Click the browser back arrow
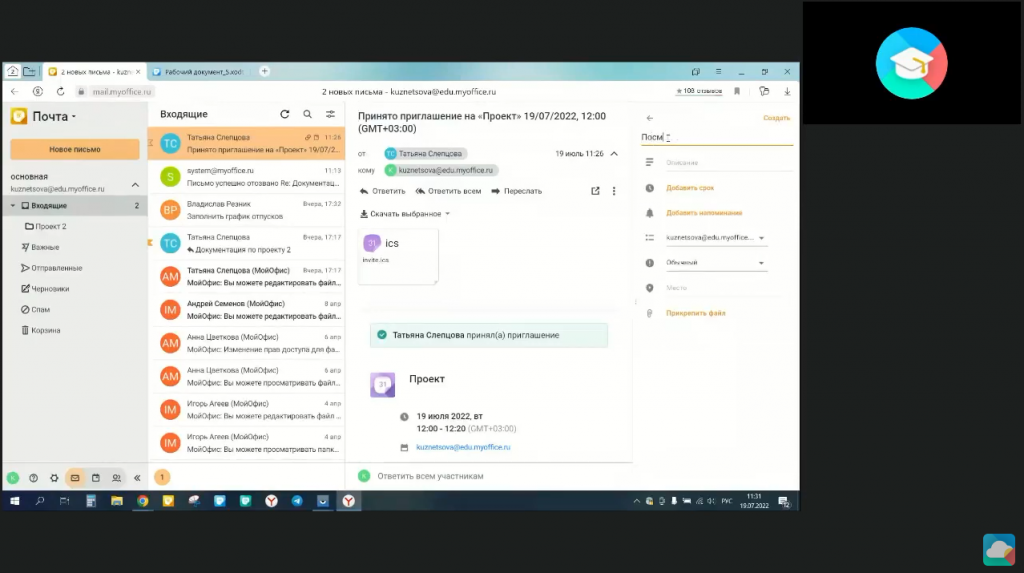Screen dimensions: 1024x573 (14, 91)
